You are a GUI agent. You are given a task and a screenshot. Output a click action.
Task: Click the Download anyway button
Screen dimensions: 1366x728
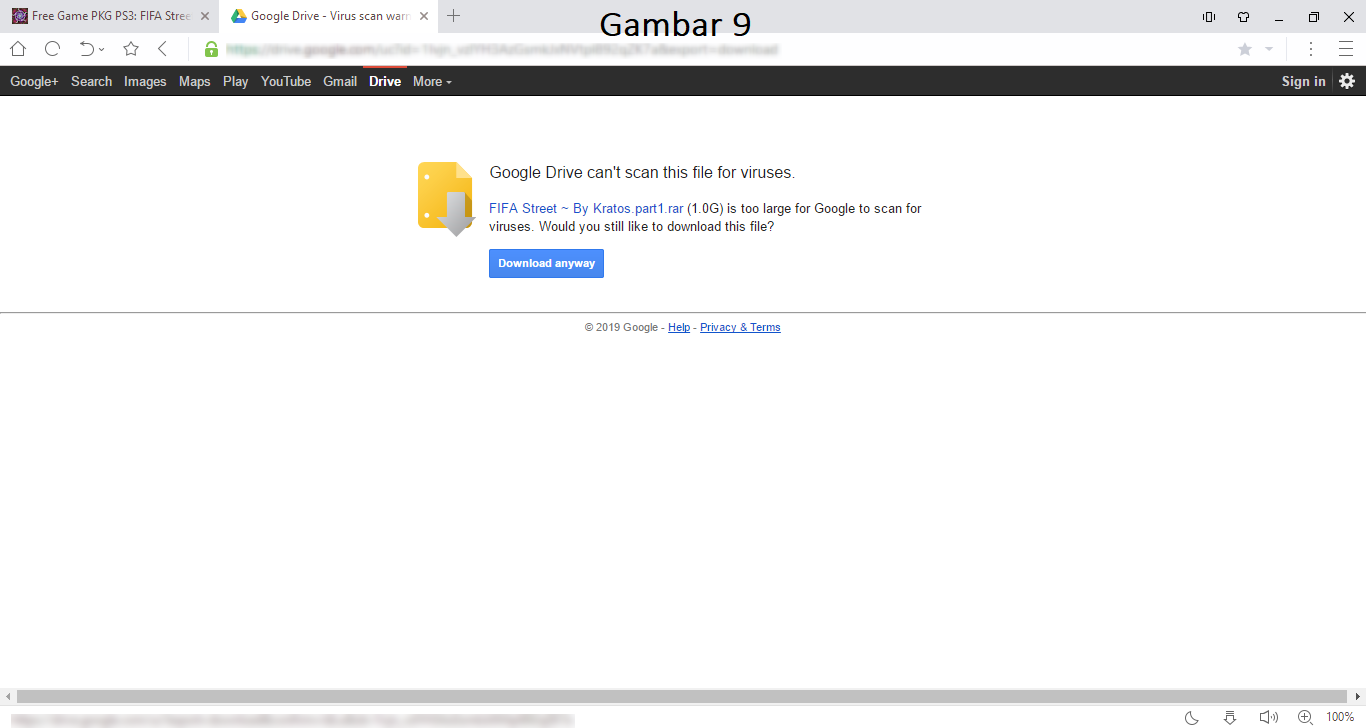tap(546, 263)
